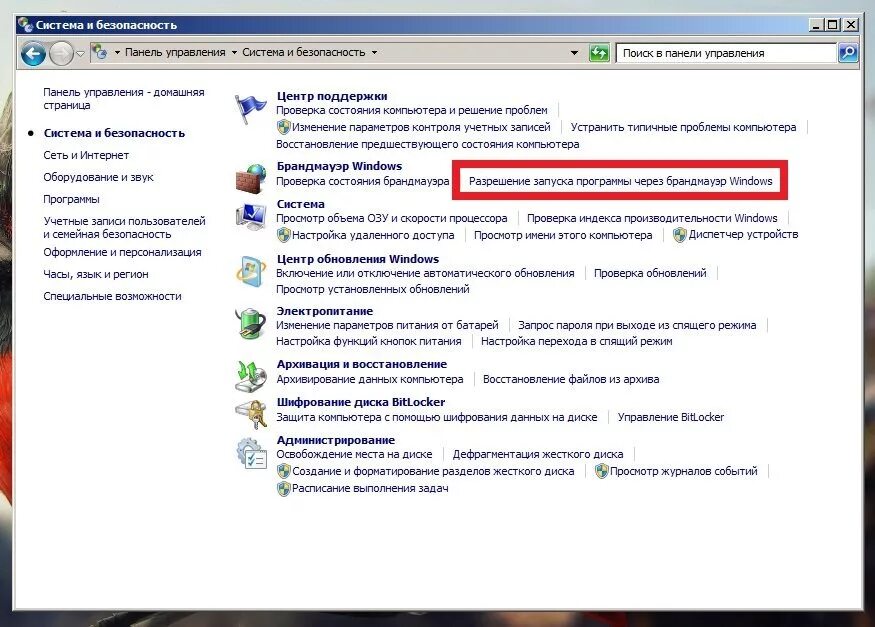
Task: Open Оформление и персонализация category
Action: 122,252
